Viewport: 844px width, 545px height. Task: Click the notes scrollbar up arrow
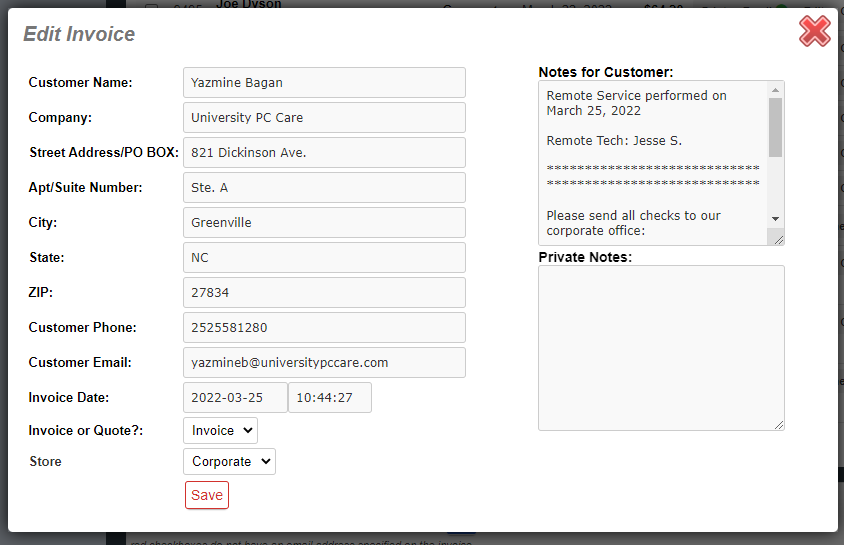click(x=775, y=90)
